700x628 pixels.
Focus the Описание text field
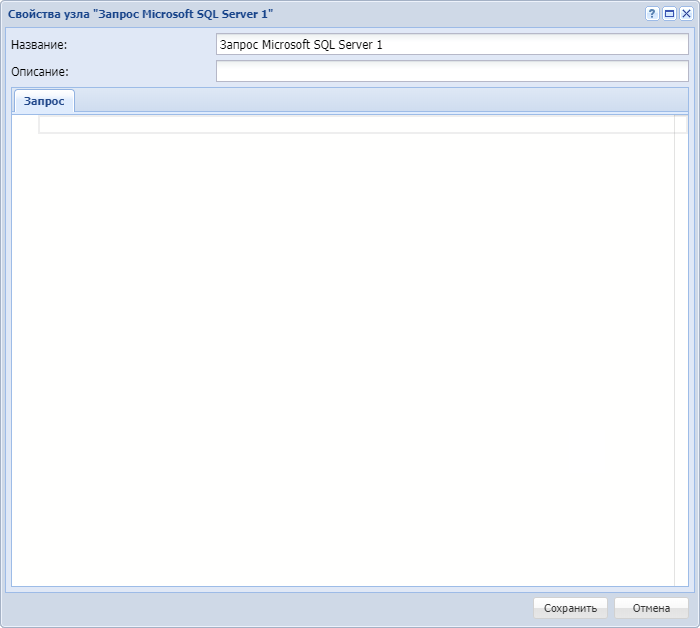click(x=452, y=71)
